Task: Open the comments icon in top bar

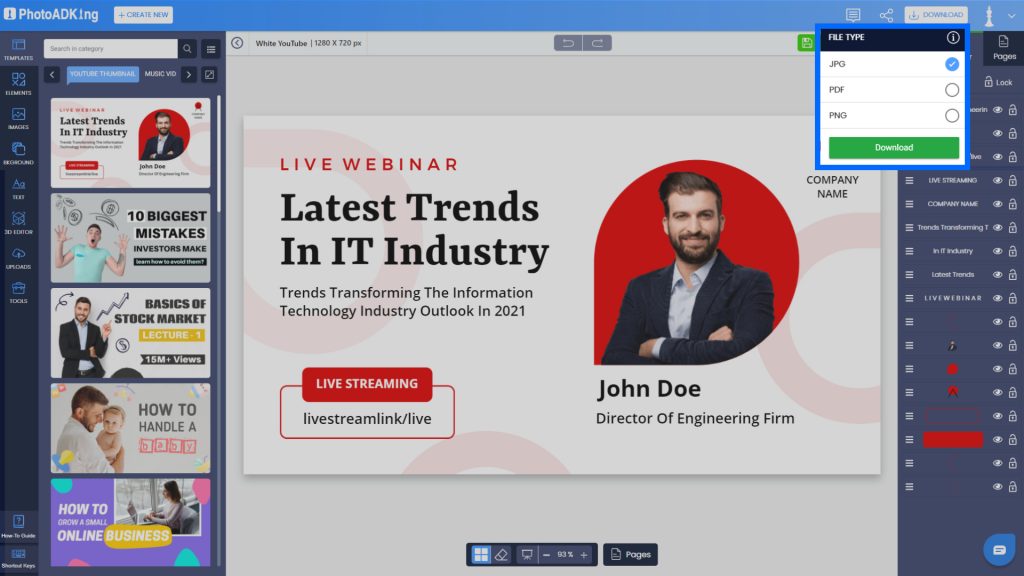Action: tap(853, 15)
